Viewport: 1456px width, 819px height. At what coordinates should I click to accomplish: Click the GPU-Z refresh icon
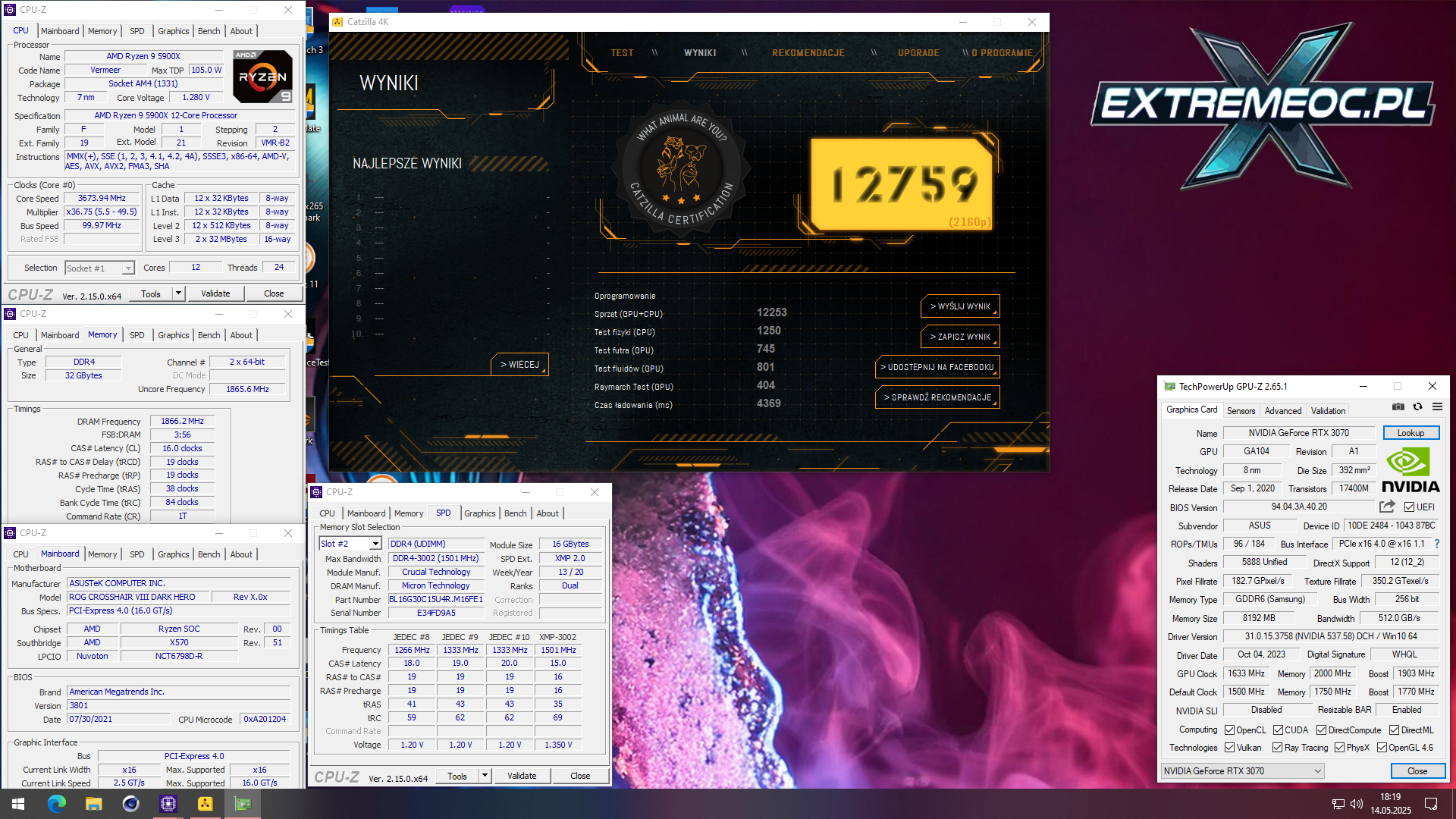1417,407
